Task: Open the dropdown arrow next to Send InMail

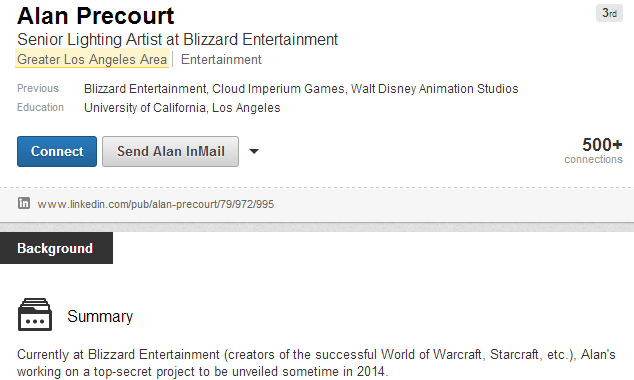Action: click(254, 152)
